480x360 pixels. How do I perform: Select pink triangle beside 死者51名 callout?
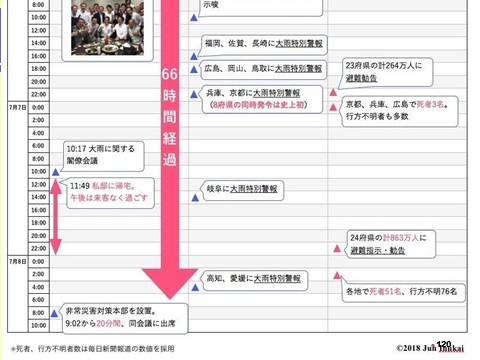coord(337,275)
